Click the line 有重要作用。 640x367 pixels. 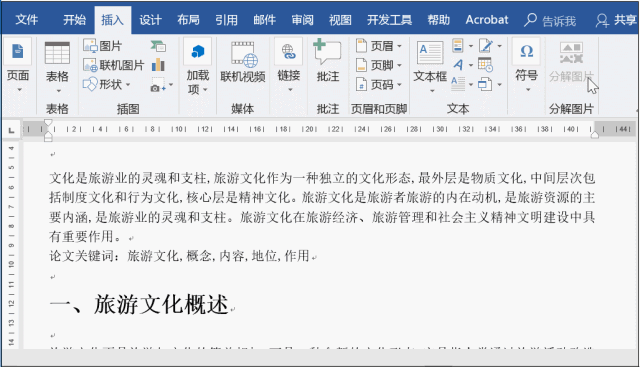[x=85, y=236]
